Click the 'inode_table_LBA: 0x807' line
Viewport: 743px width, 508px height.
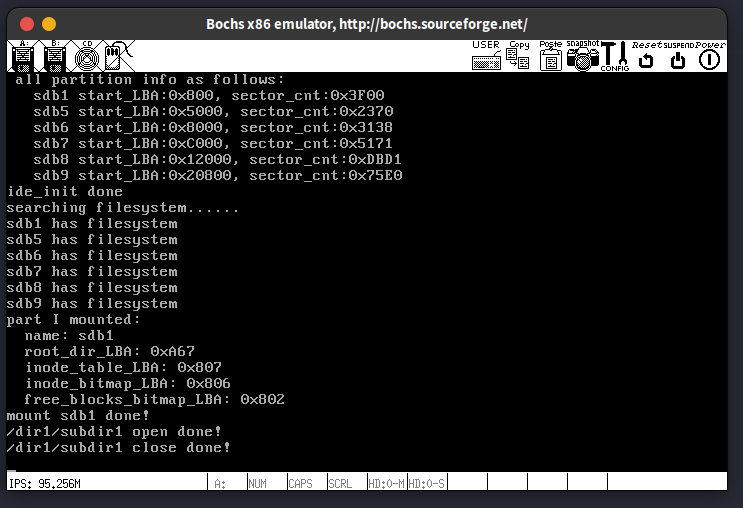pyautogui.click(x=123, y=368)
